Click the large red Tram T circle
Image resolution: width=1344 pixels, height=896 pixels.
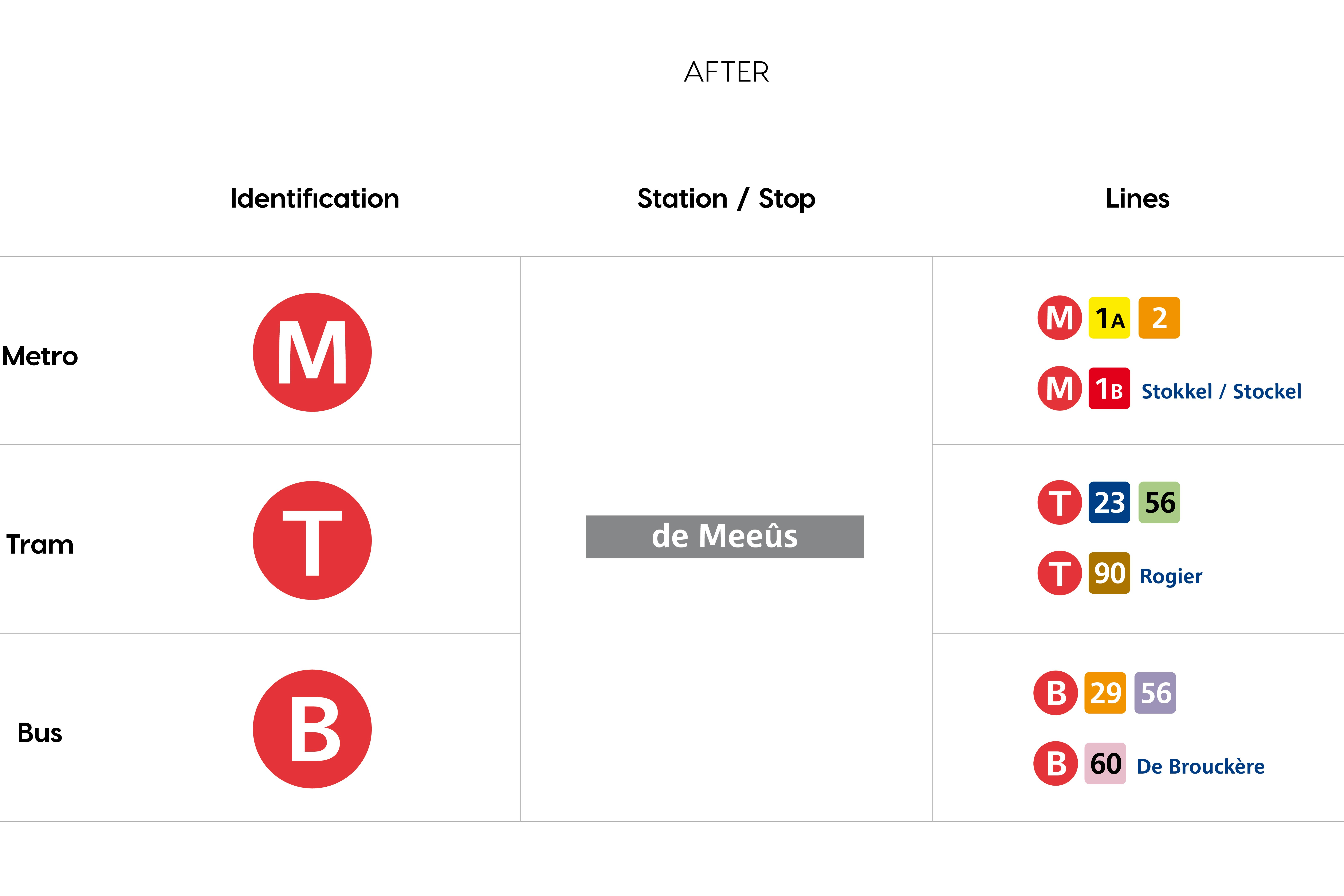pyautogui.click(x=312, y=540)
